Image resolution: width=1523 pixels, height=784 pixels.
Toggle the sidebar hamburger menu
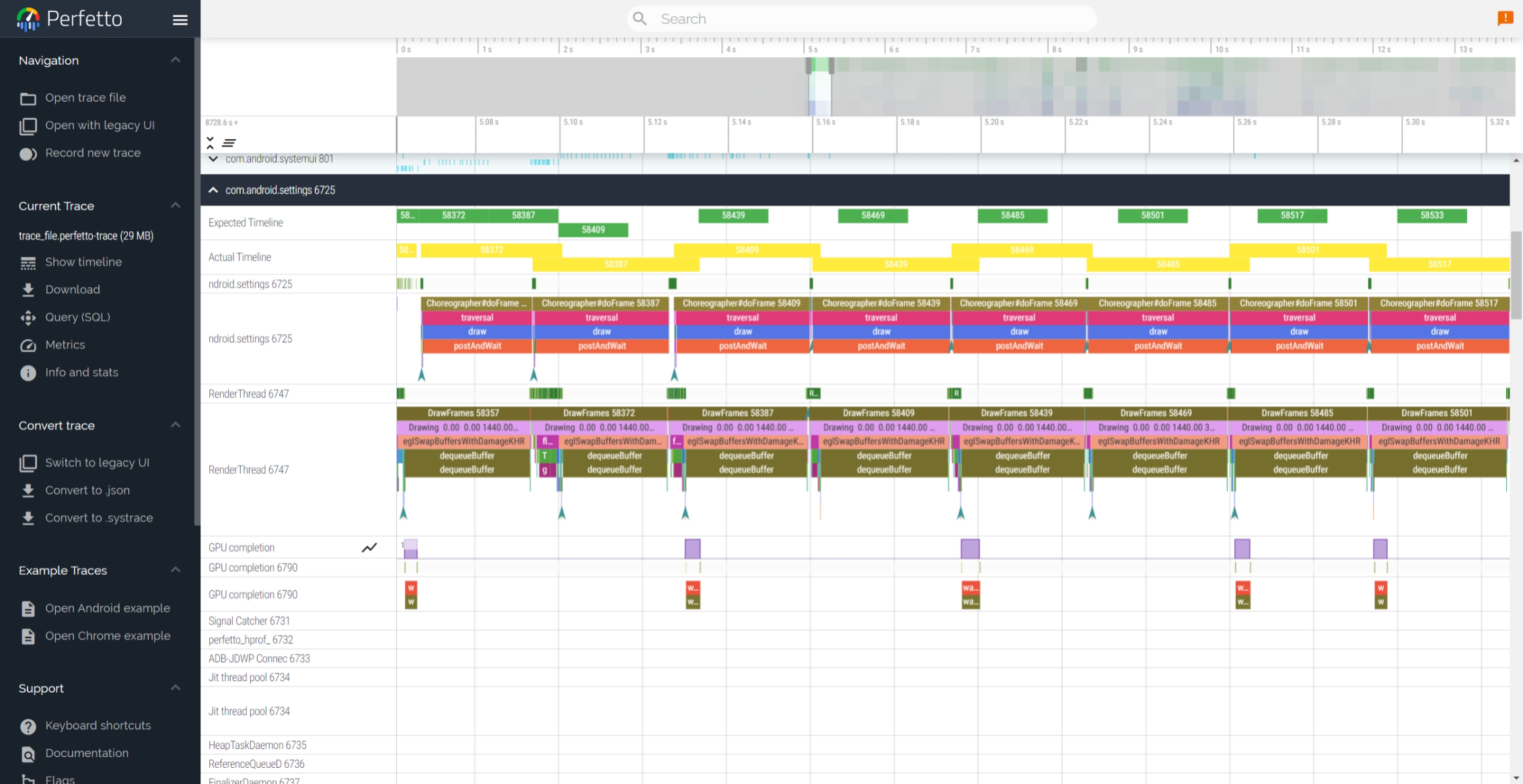click(180, 19)
